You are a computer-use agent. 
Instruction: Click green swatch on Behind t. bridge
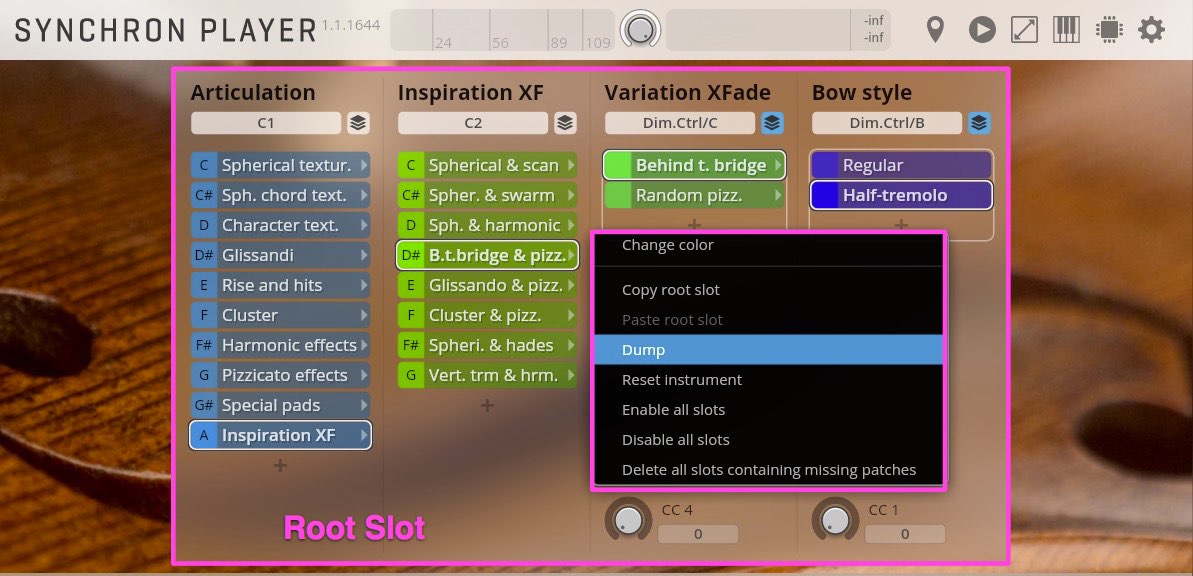[618, 165]
